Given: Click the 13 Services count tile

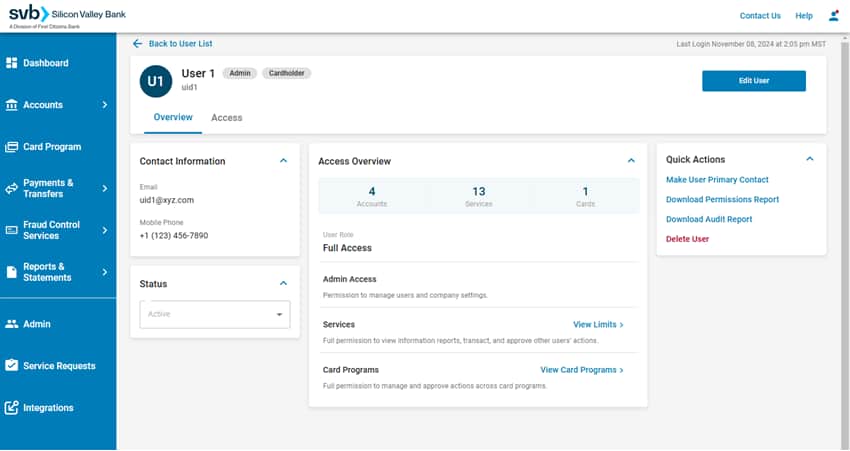Looking at the screenshot, I should [479, 196].
